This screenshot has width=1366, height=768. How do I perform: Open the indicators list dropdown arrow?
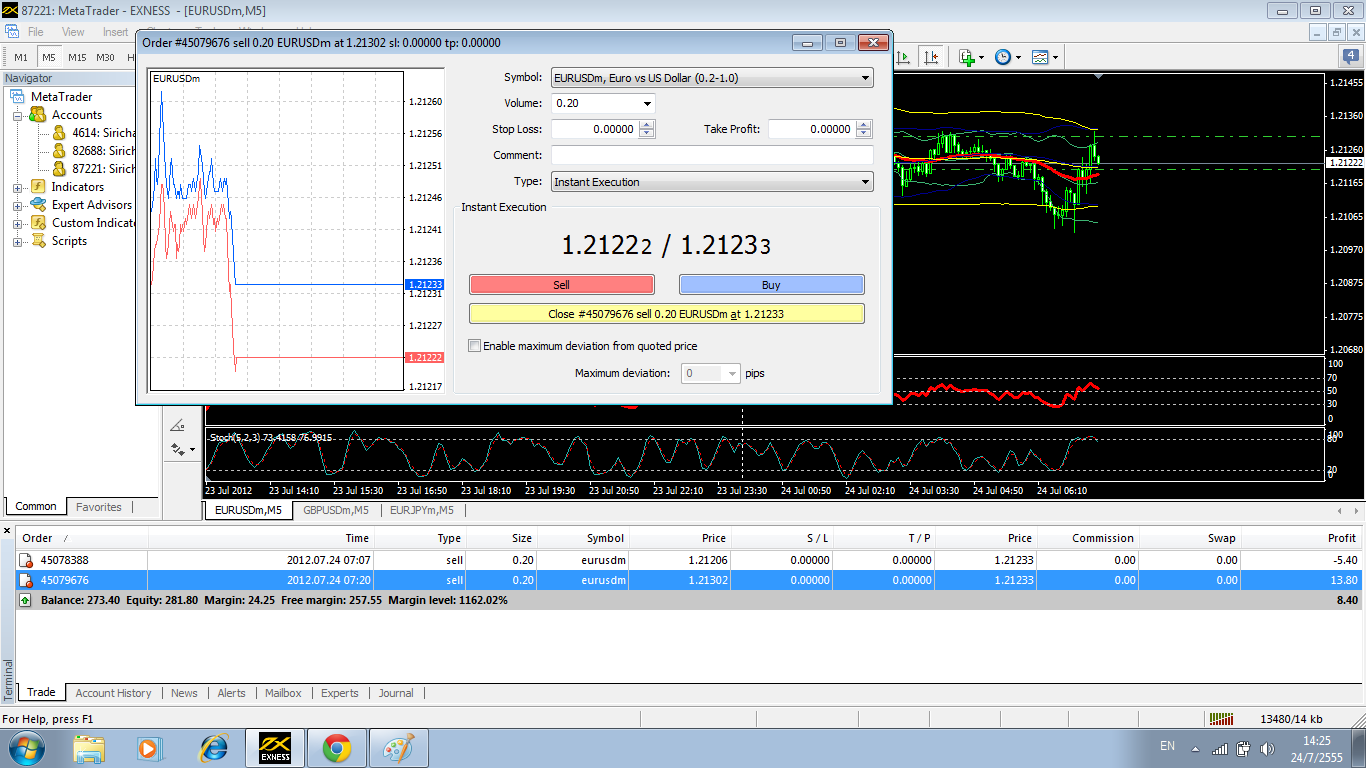click(982, 57)
